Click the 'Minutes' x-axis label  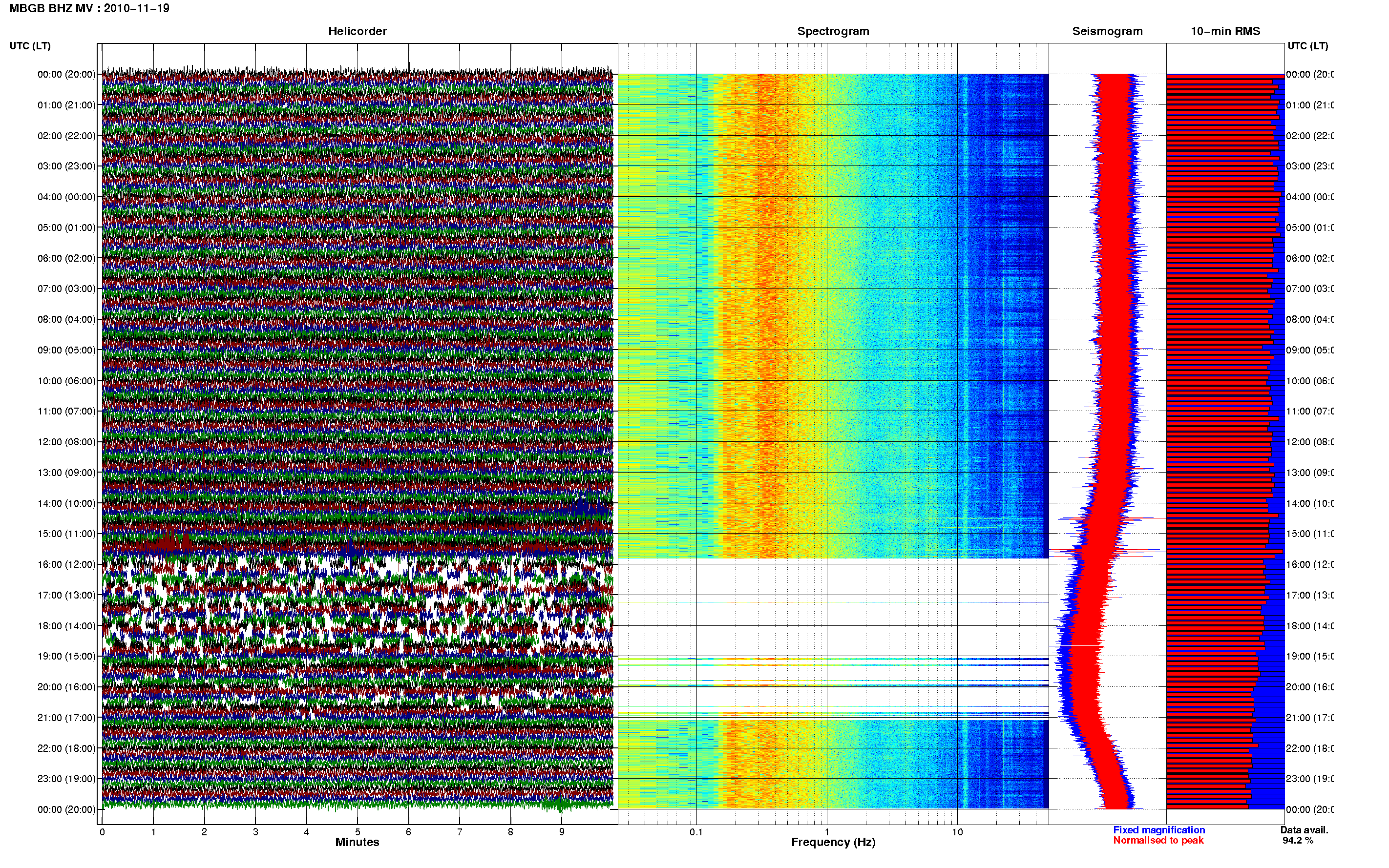pyautogui.click(x=357, y=842)
